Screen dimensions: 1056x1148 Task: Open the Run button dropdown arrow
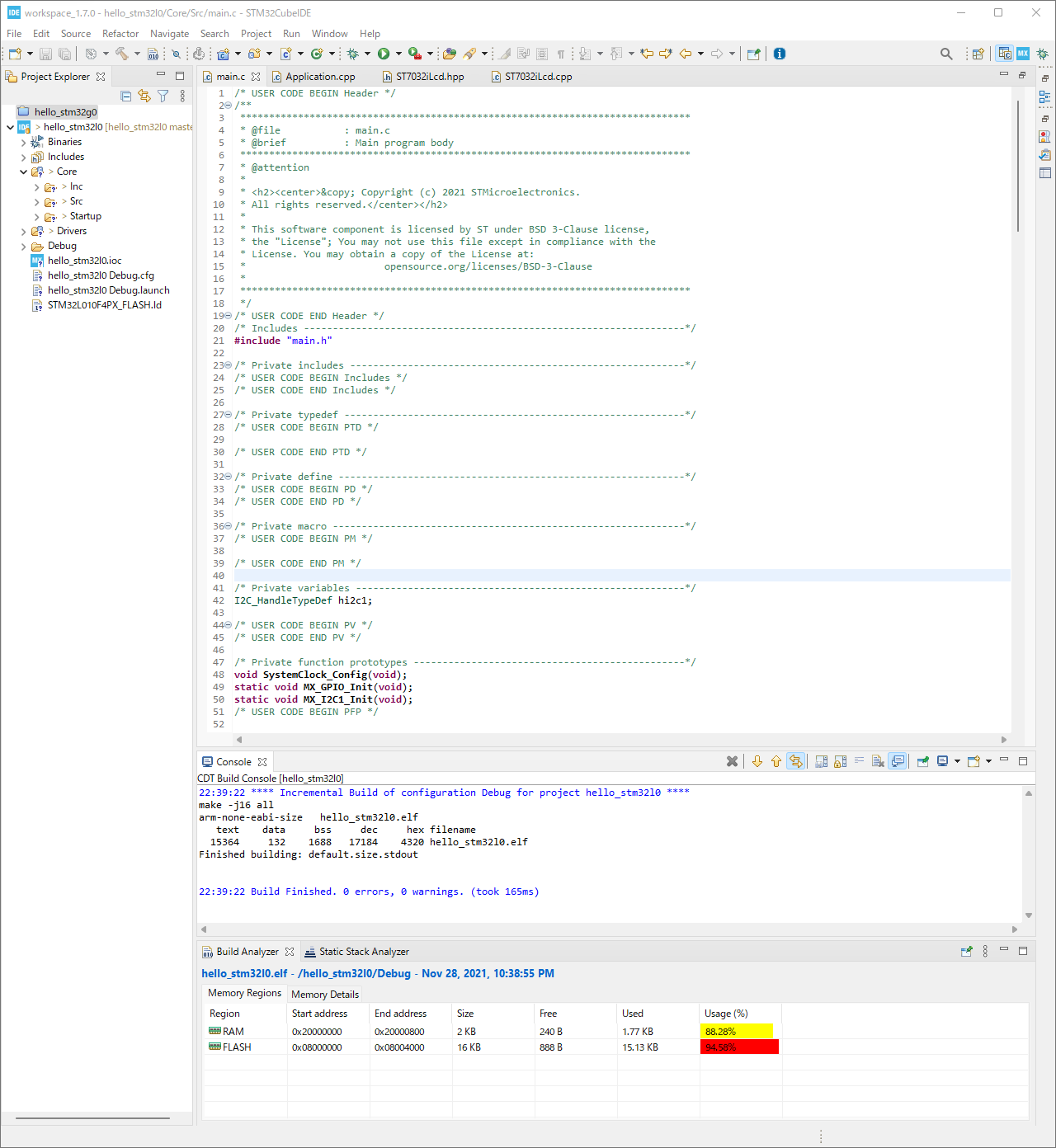click(398, 54)
